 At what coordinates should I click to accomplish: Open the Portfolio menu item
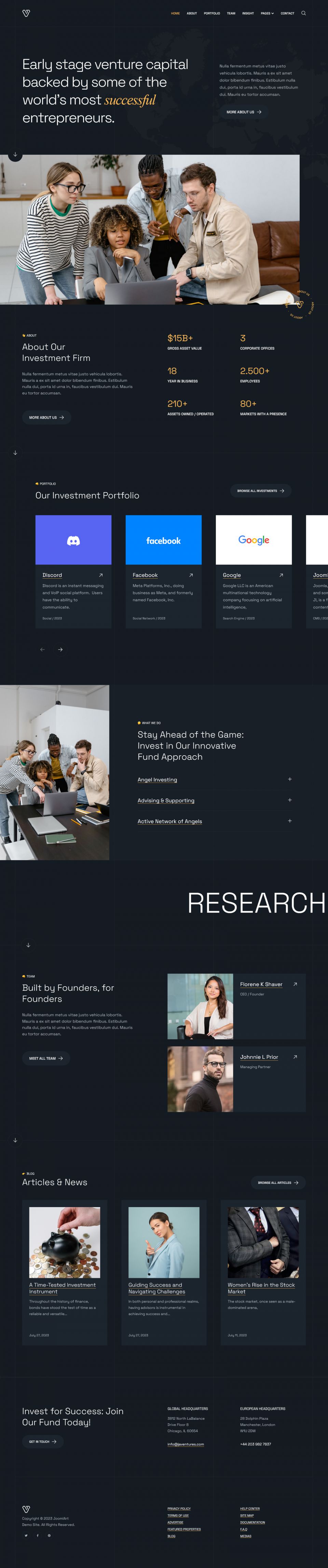(212, 13)
